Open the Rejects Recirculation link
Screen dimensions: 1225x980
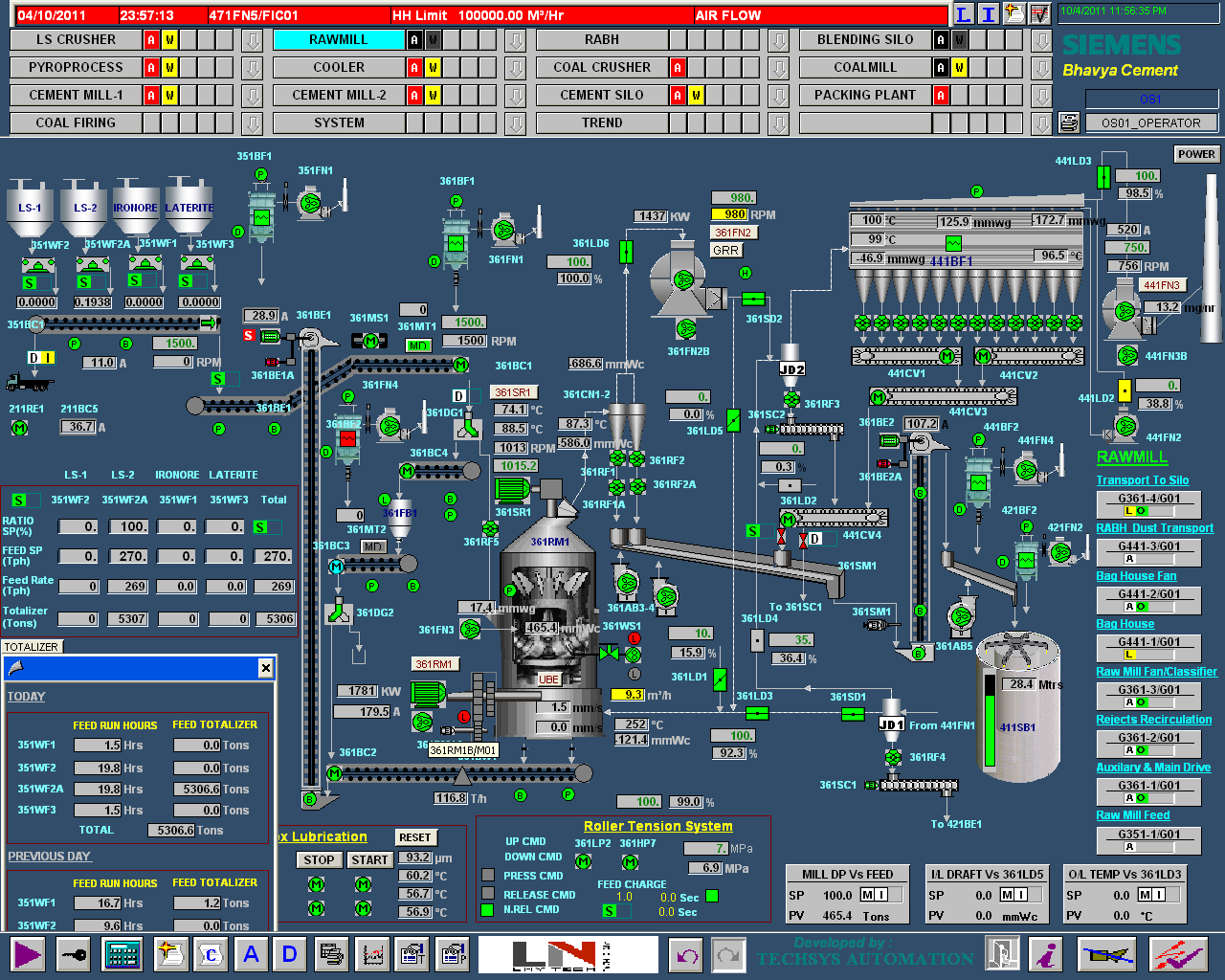pos(1153,720)
